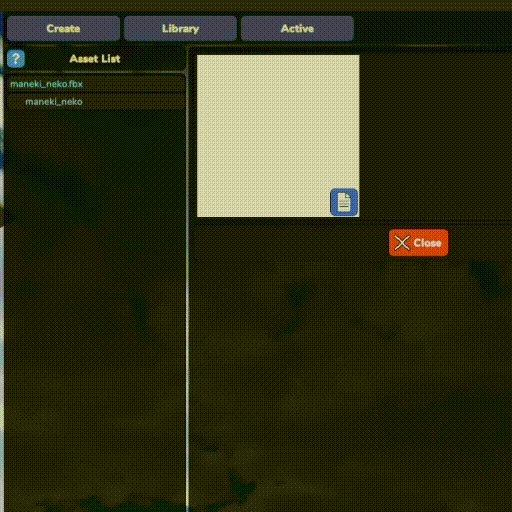Click the red Close button

419,243
